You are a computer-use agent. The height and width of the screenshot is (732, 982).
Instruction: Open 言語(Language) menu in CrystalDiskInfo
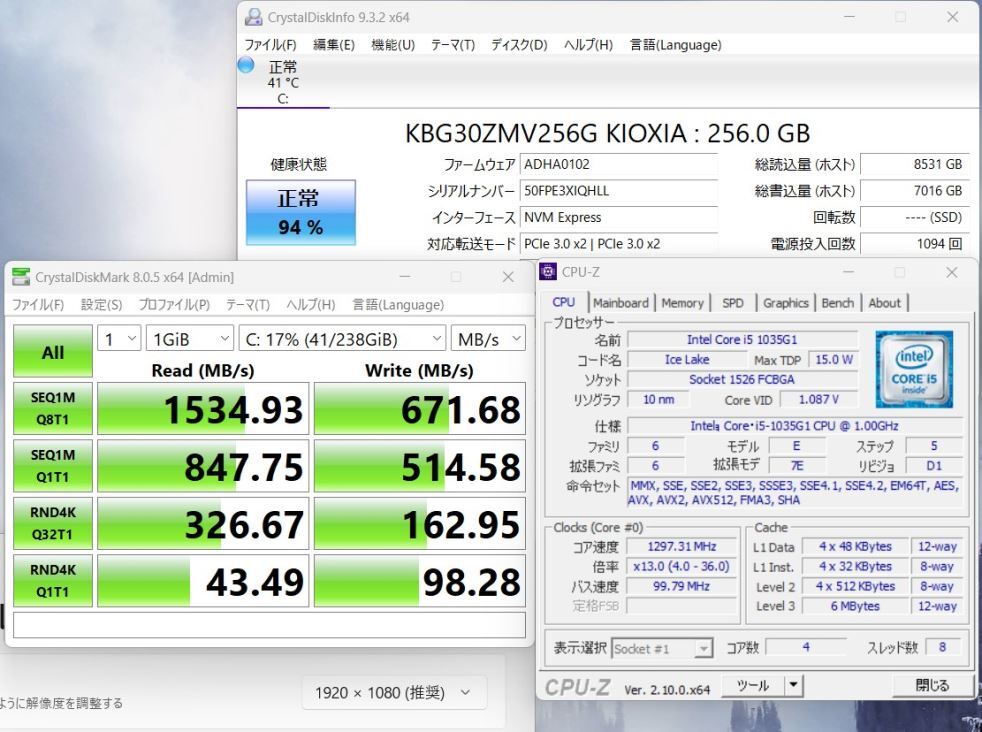click(x=675, y=44)
